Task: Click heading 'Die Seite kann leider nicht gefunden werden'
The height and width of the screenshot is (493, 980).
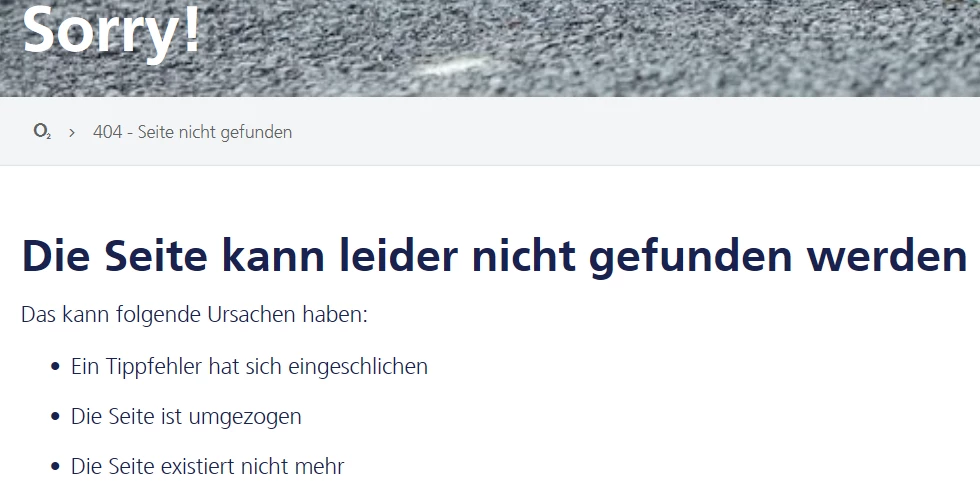Action: (494, 256)
